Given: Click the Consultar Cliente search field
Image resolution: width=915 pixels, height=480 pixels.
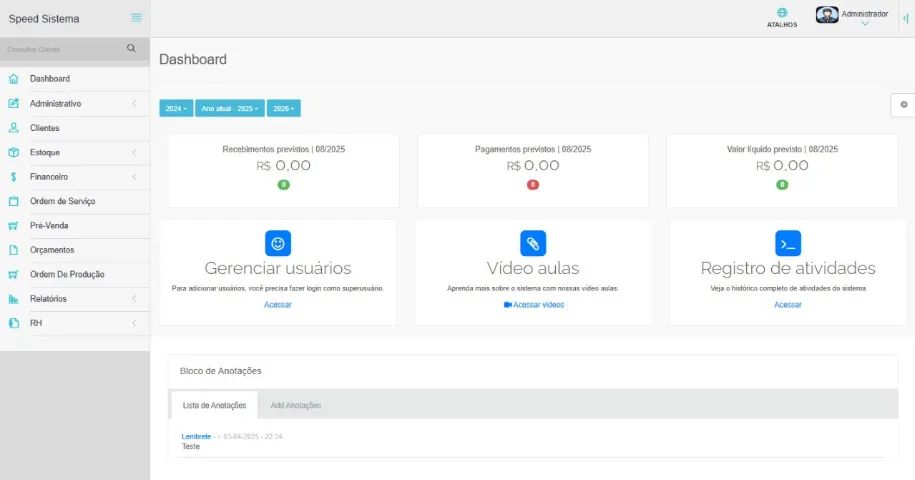Looking at the screenshot, I should point(62,49).
